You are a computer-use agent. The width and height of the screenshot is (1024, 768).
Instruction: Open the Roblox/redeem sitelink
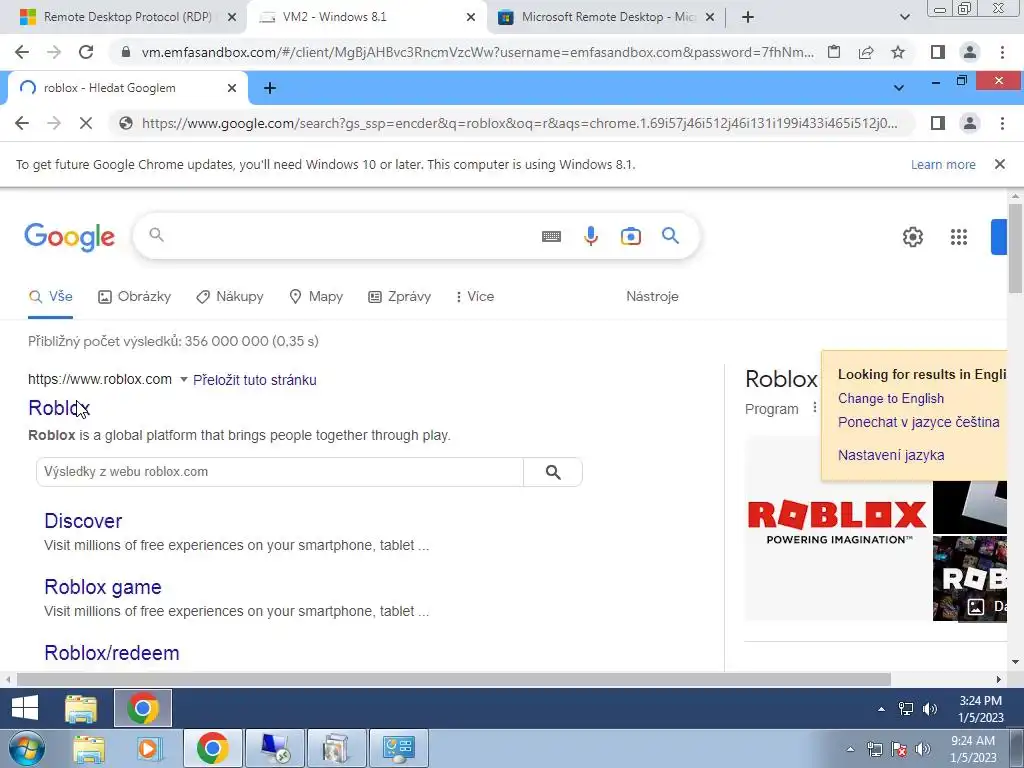[112, 653]
